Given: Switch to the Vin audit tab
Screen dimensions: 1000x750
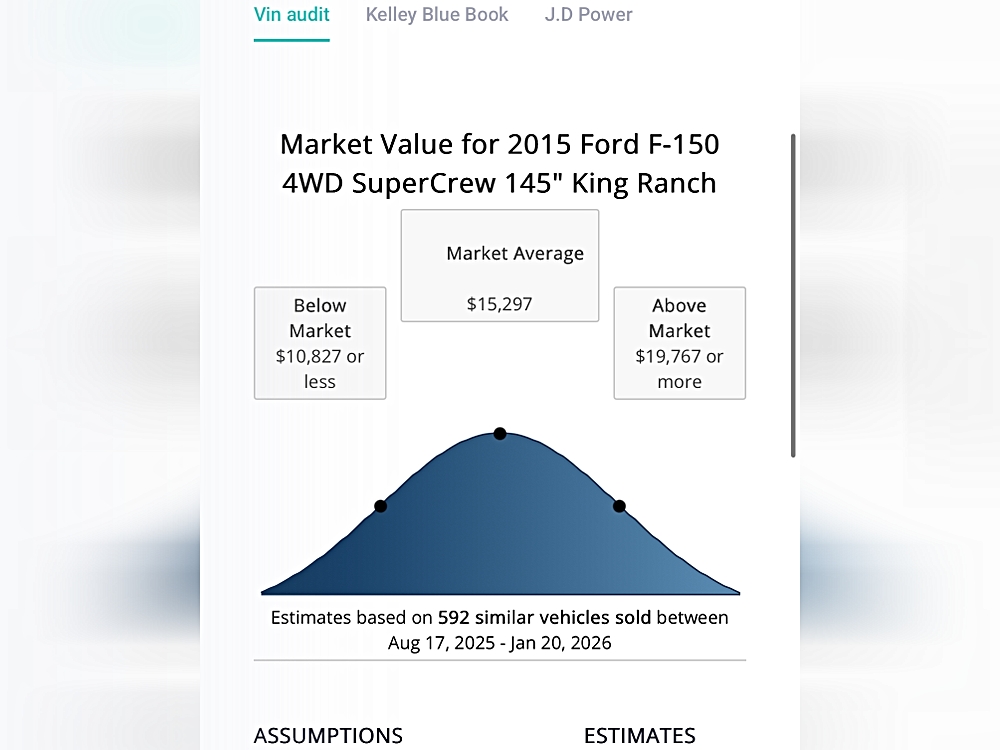Looking at the screenshot, I should pos(291,15).
